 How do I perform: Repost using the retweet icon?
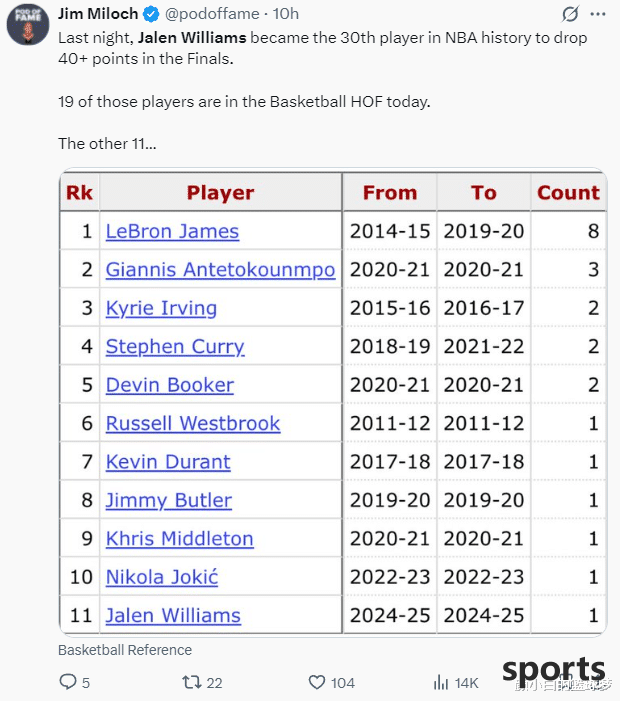coord(192,682)
